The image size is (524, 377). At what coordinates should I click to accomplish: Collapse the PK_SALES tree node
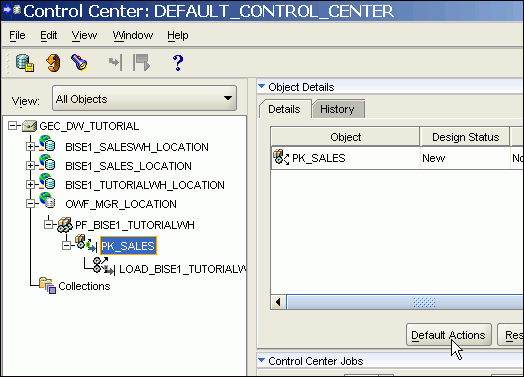[67, 246]
